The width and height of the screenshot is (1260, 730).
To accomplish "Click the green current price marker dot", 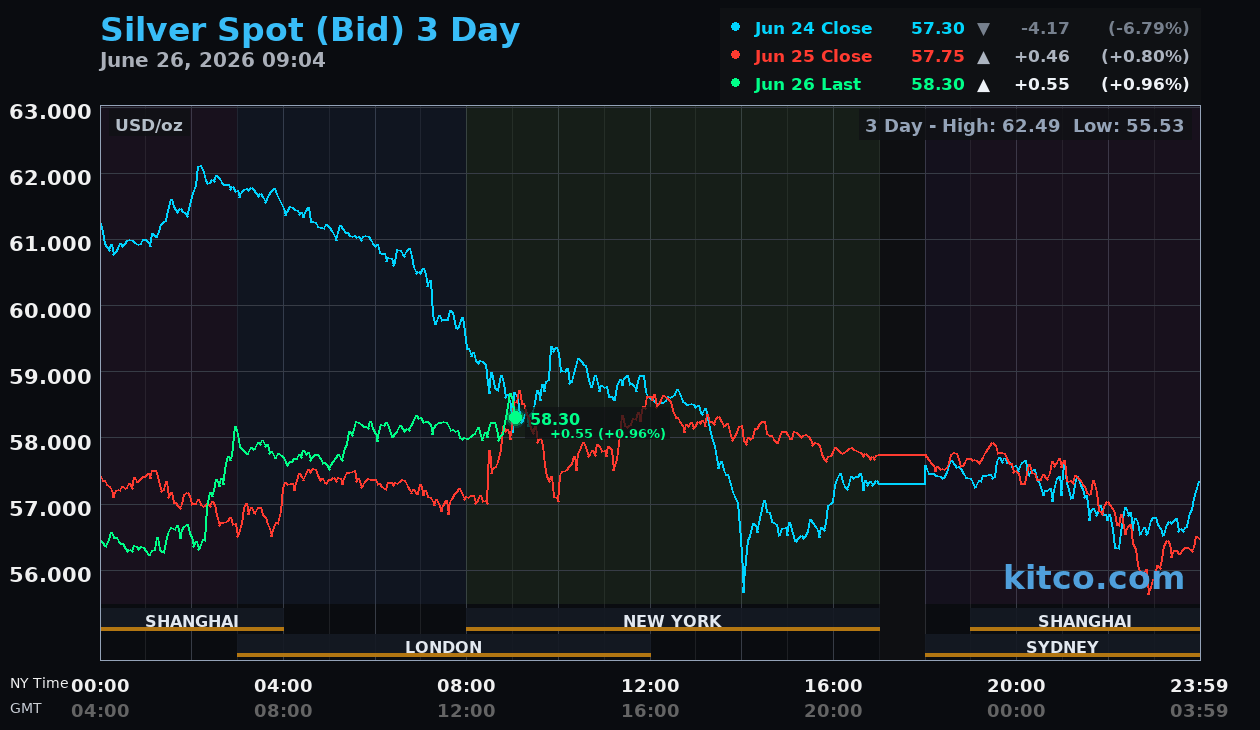I will 516,418.
